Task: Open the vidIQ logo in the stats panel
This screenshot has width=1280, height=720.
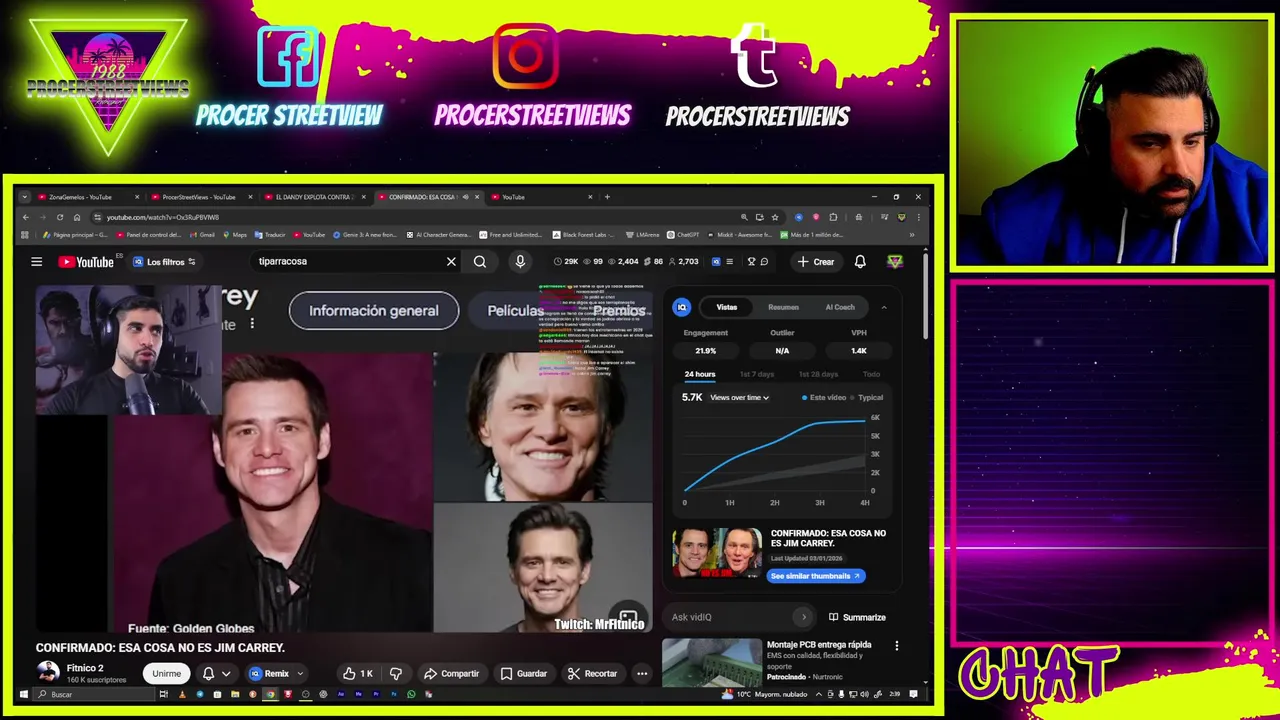Action: point(682,307)
